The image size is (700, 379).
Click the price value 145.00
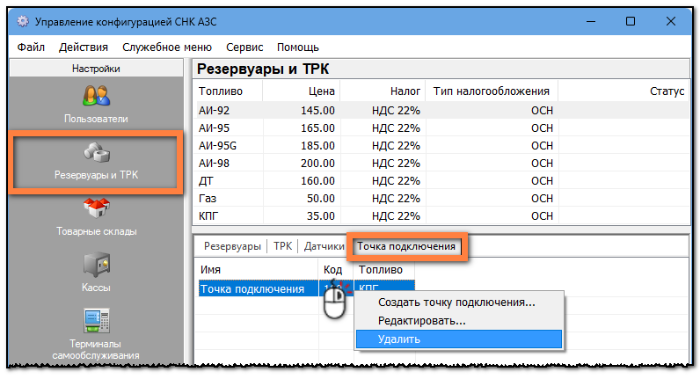317,110
